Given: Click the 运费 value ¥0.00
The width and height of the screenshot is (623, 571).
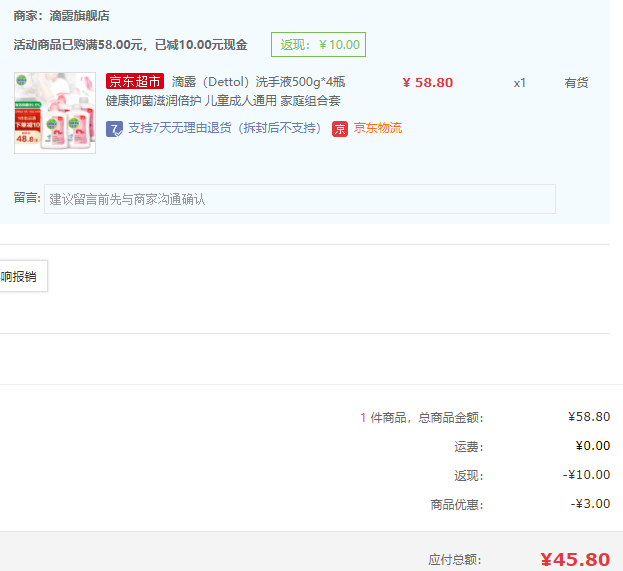Looking at the screenshot, I should click(x=593, y=445).
